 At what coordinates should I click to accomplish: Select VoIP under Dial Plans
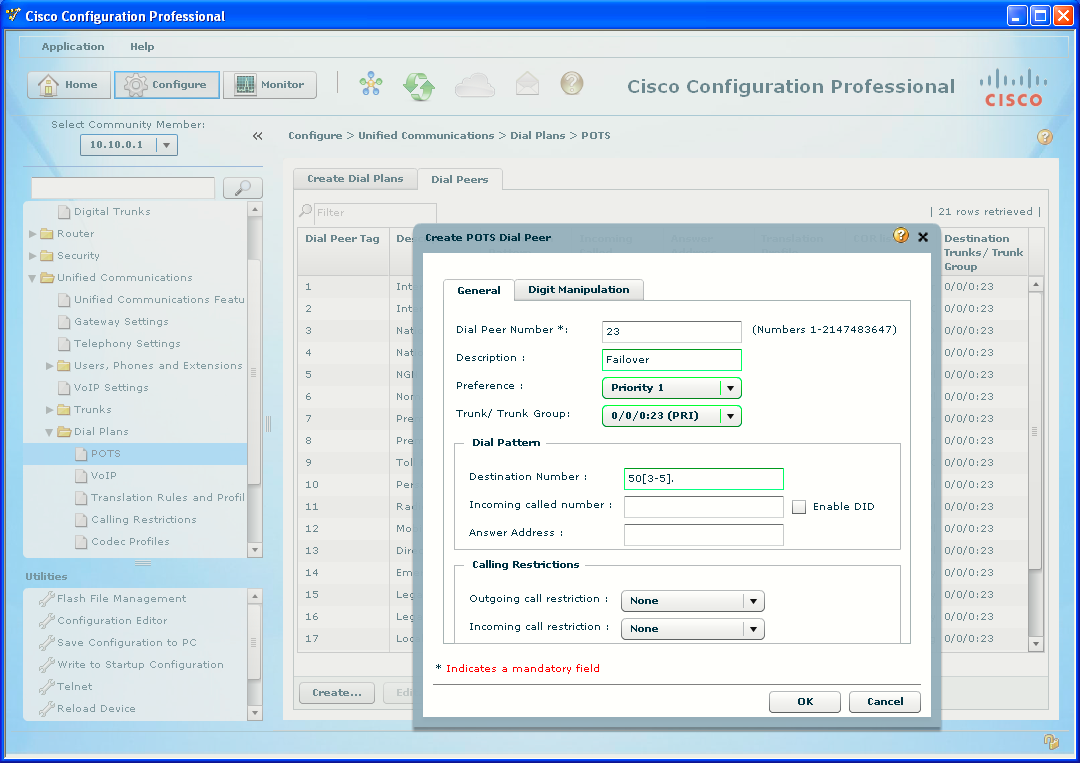[104, 476]
